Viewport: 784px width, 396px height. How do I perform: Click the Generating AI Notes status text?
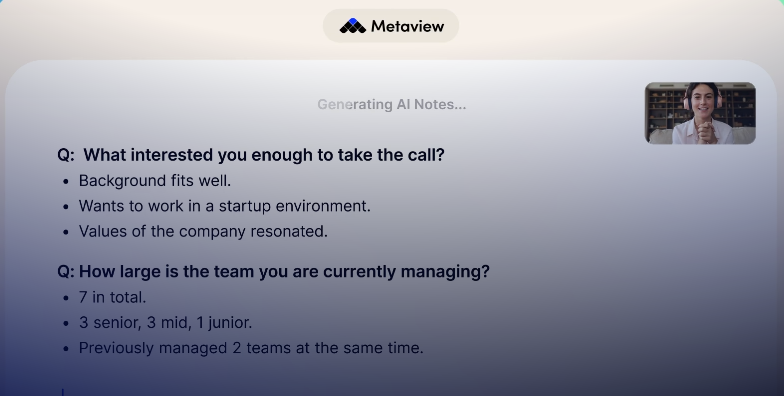pos(392,104)
